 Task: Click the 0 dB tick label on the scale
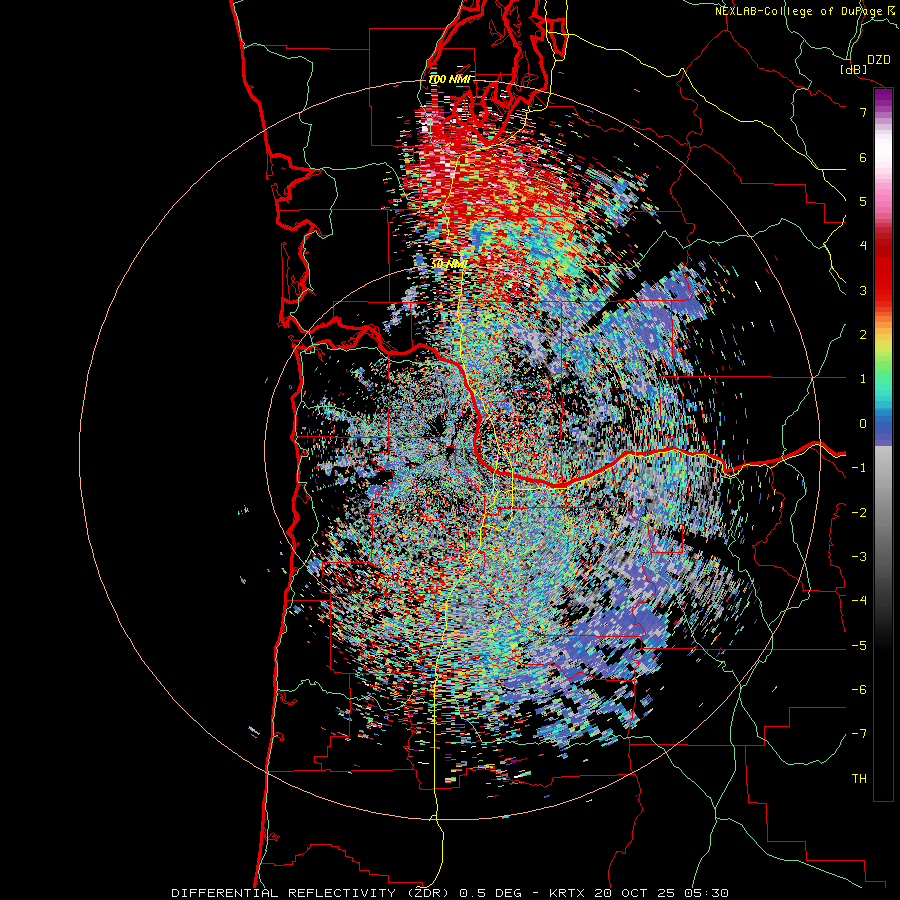click(x=863, y=424)
